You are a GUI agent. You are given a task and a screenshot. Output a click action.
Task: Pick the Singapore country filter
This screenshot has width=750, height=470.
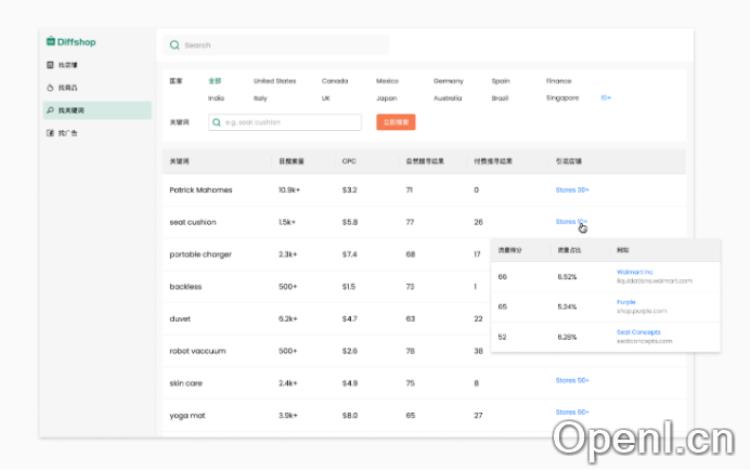562,98
